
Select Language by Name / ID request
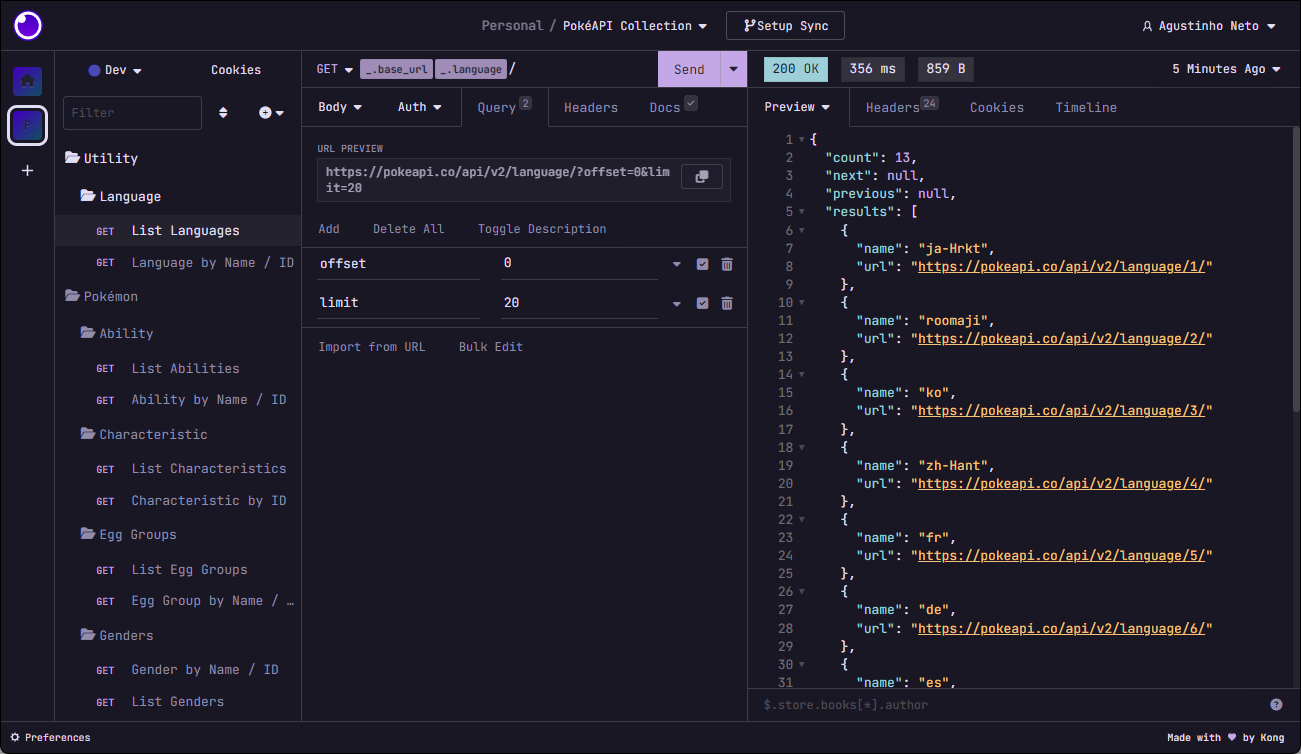pyautogui.click(x=178, y=263)
